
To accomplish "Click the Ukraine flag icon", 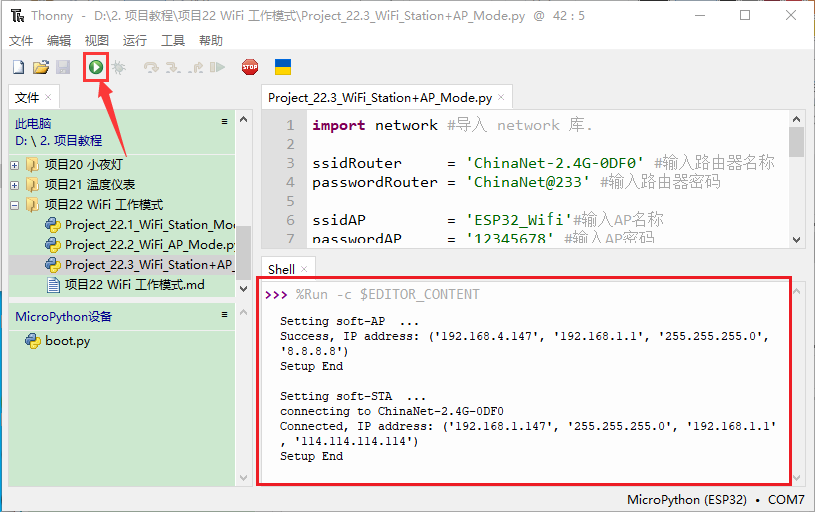I will [x=283, y=67].
